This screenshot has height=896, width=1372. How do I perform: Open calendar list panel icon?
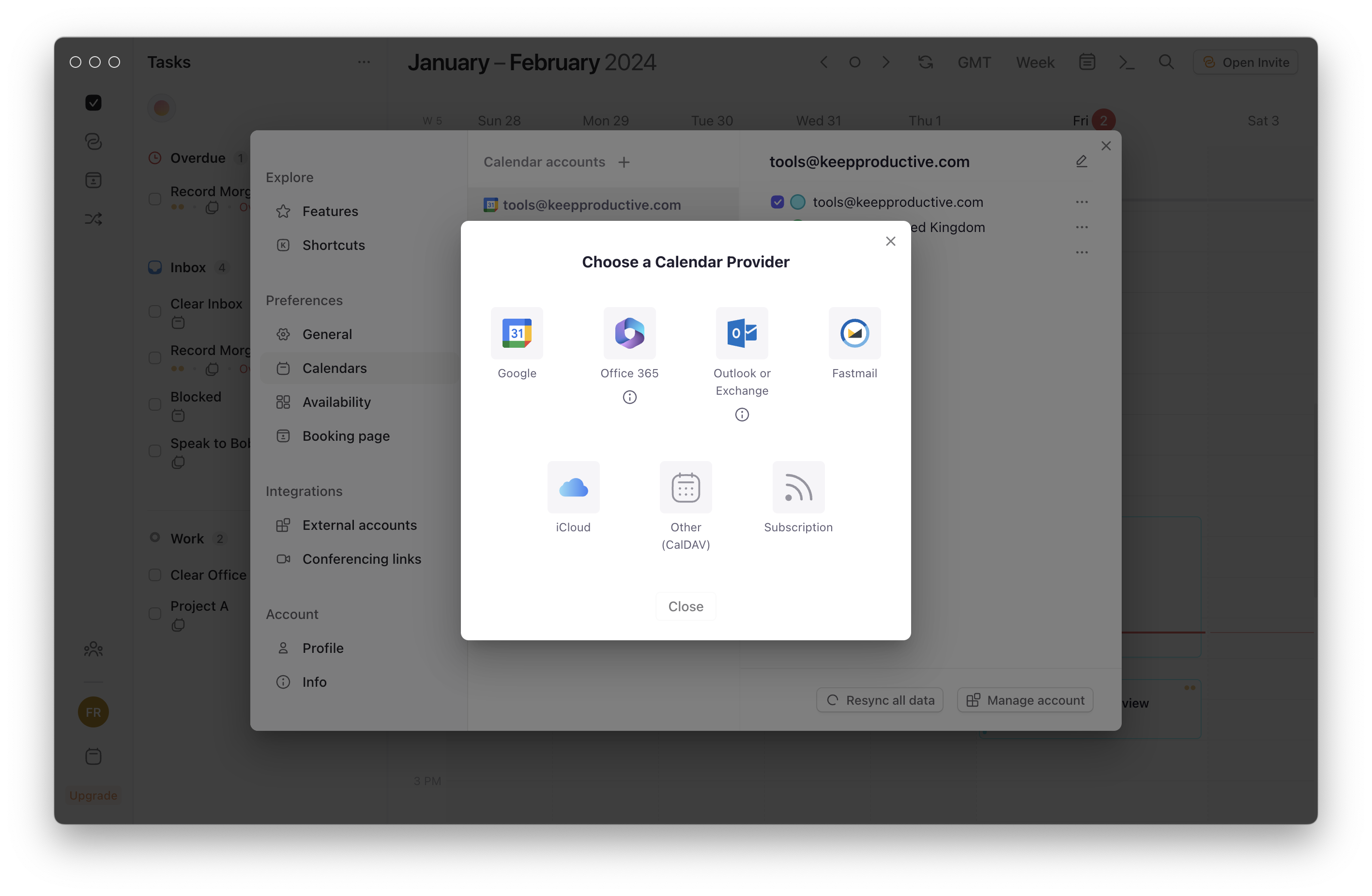click(1087, 62)
